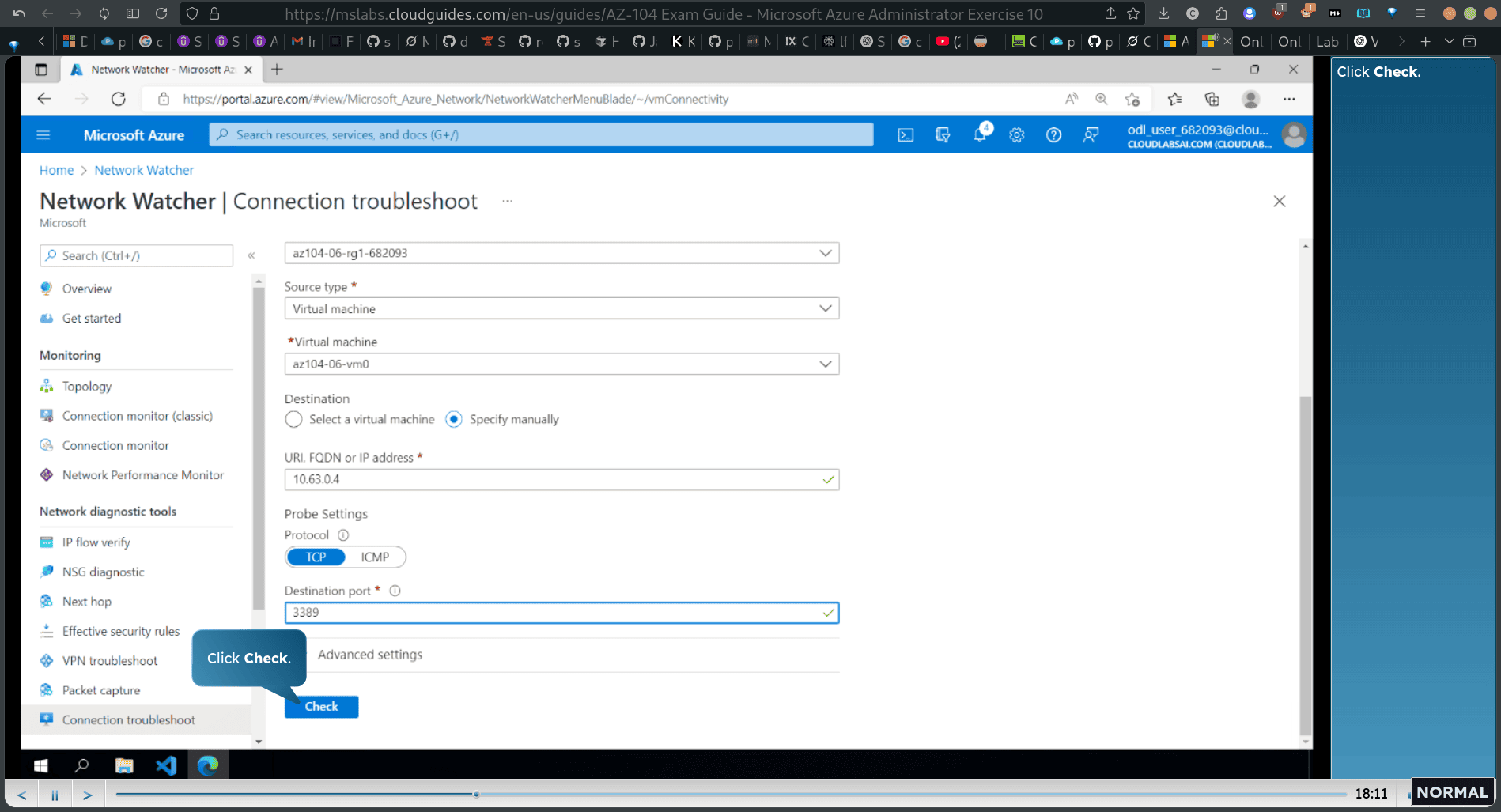Open Edge zoom magnifier icon
The image size is (1501, 812).
coord(1101,99)
